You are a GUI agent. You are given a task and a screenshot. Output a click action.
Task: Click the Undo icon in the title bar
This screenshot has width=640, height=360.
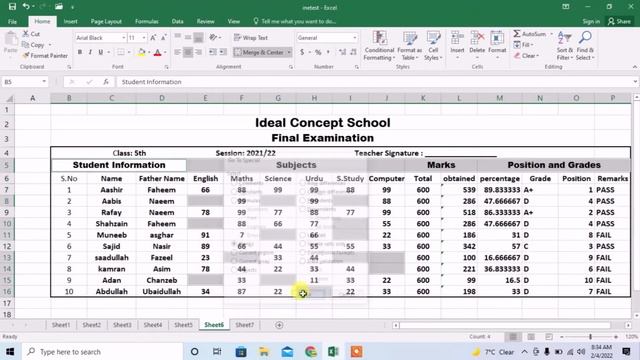26,7
